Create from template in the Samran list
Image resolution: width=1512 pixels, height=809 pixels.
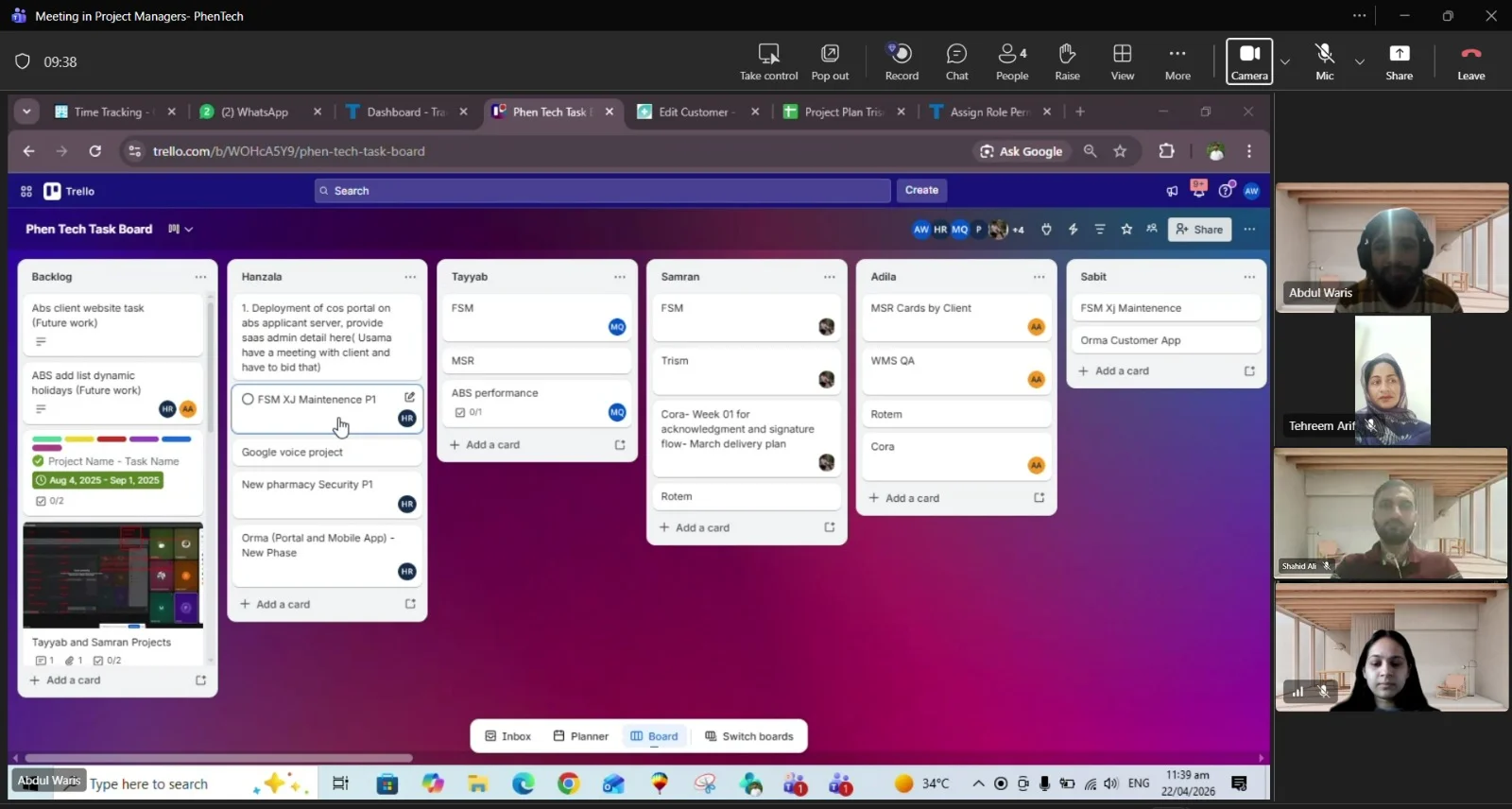click(830, 527)
